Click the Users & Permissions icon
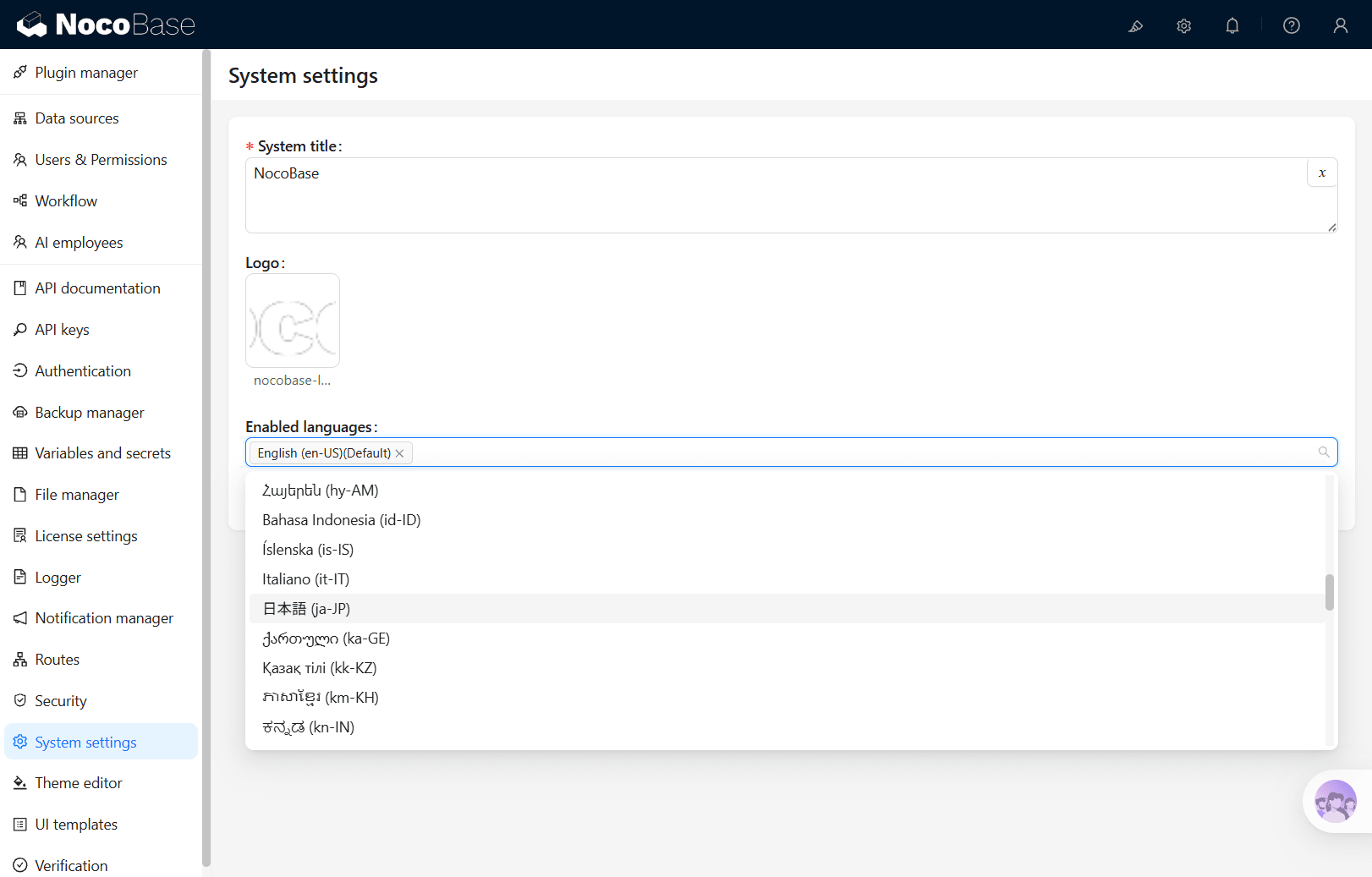 point(20,160)
